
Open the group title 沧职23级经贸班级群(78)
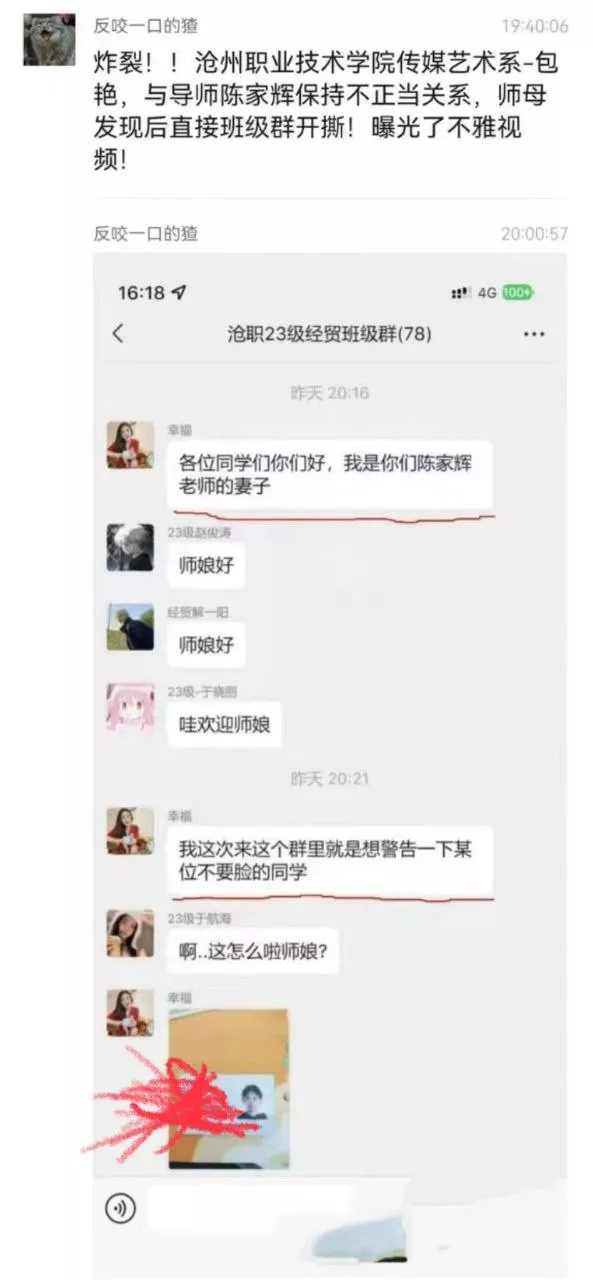[x=329, y=334]
